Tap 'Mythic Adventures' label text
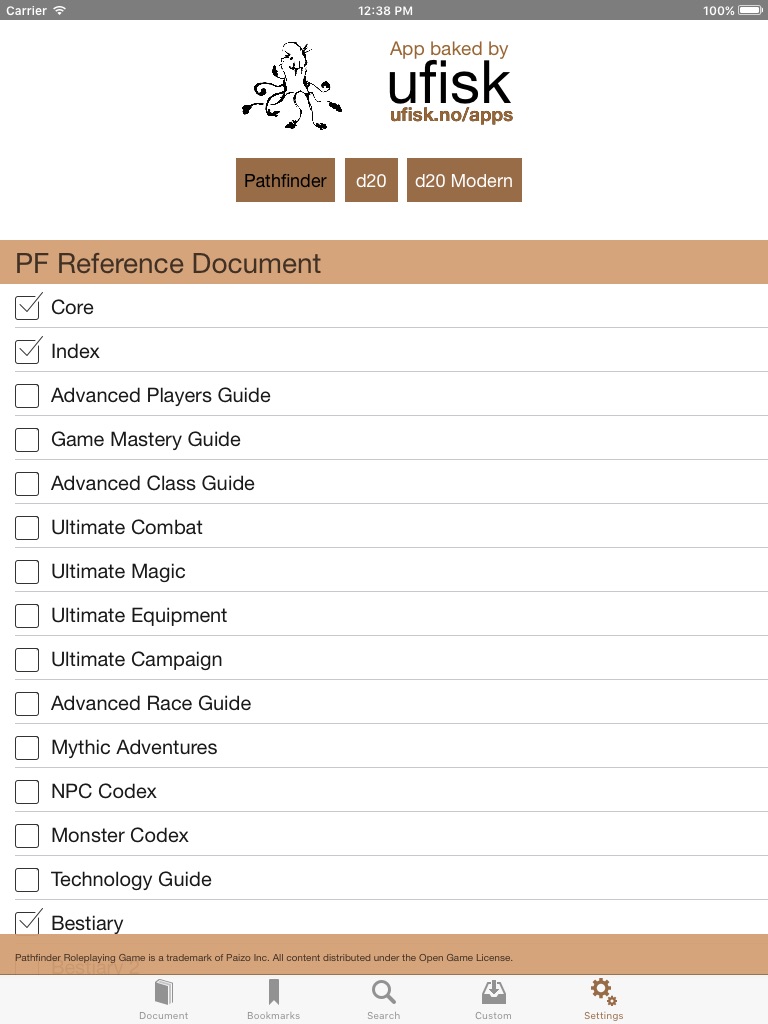 coord(134,747)
